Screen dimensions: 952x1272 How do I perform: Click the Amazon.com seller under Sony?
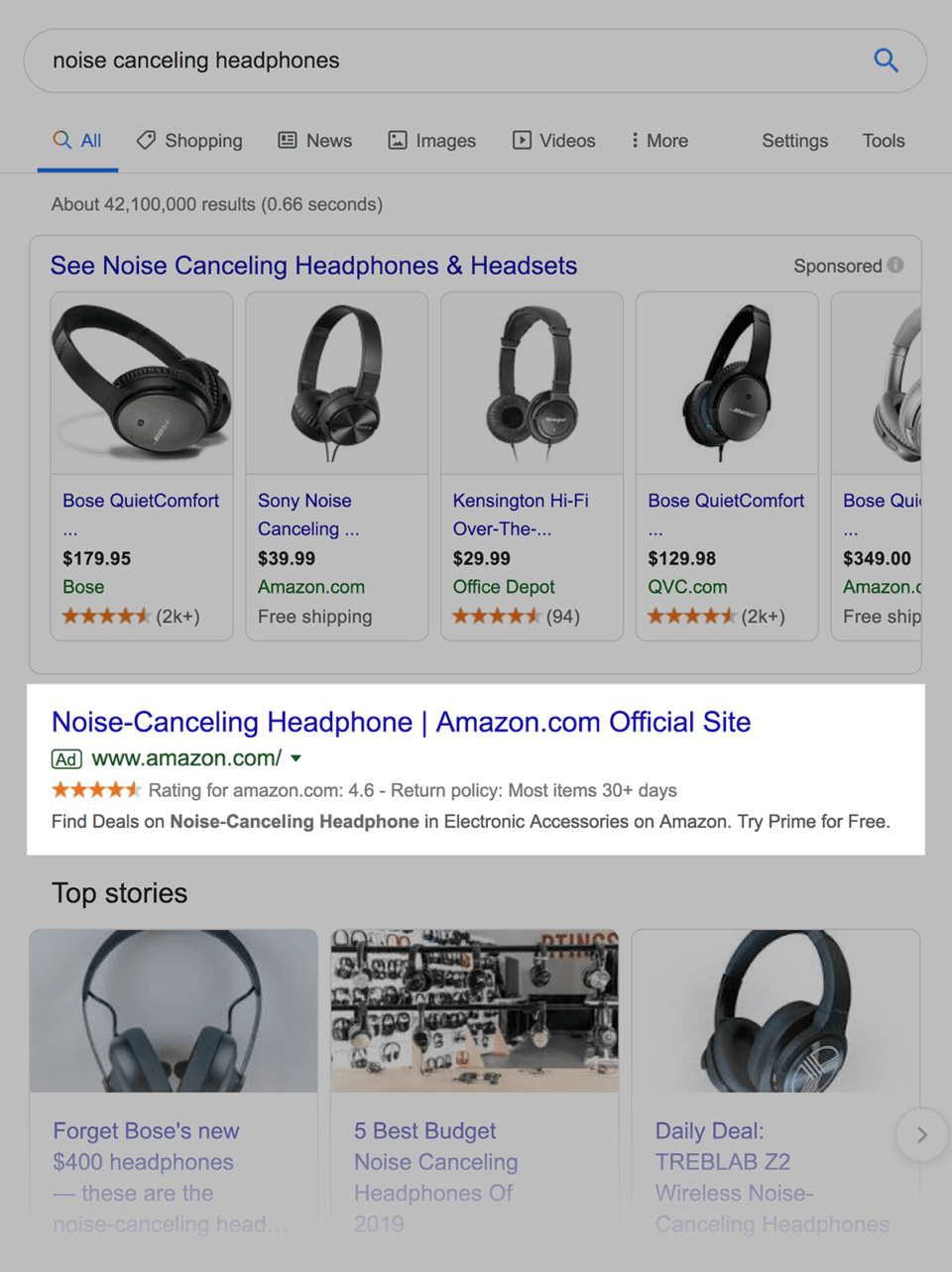[311, 587]
